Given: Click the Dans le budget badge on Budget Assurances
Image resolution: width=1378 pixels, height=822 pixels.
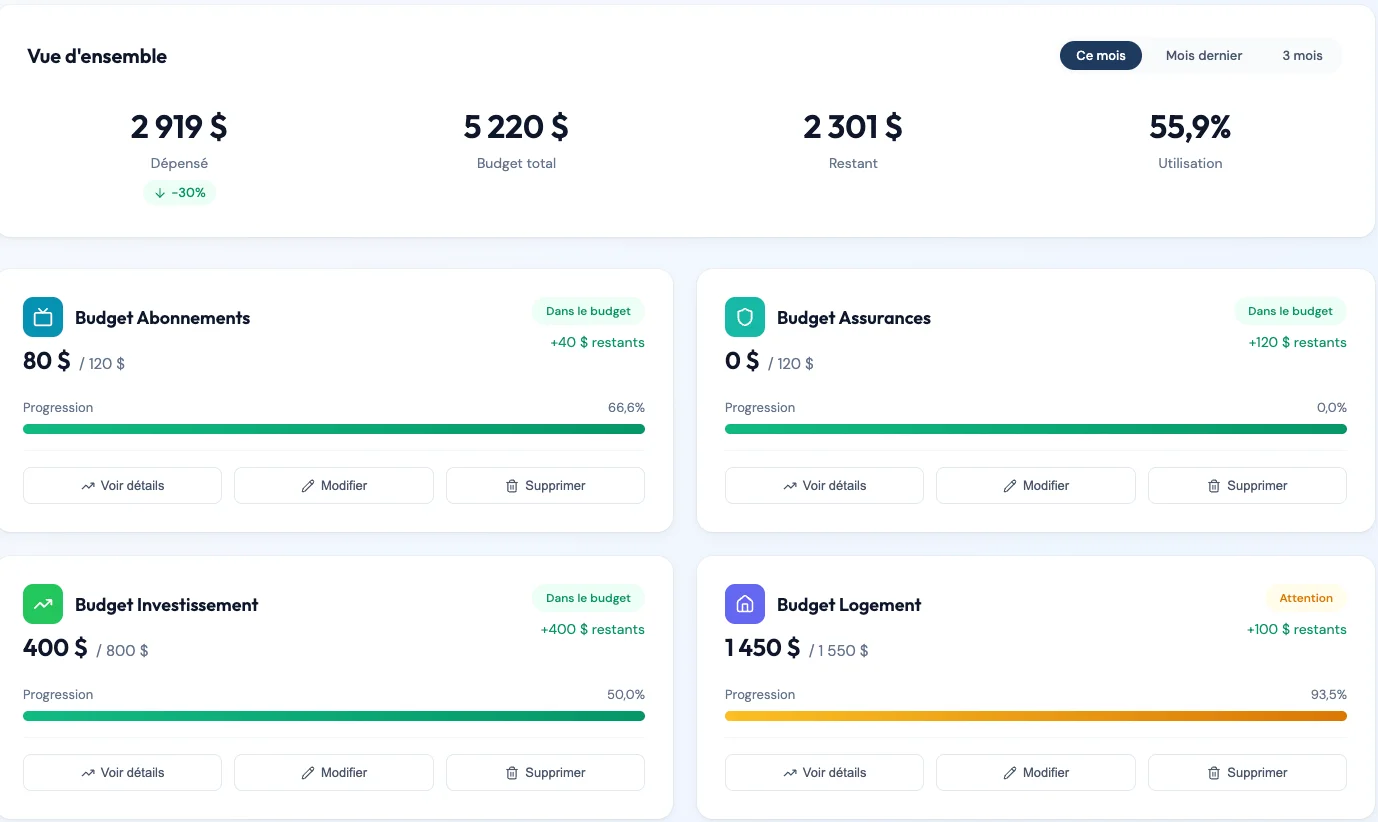Looking at the screenshot, I should (1290, 310).
